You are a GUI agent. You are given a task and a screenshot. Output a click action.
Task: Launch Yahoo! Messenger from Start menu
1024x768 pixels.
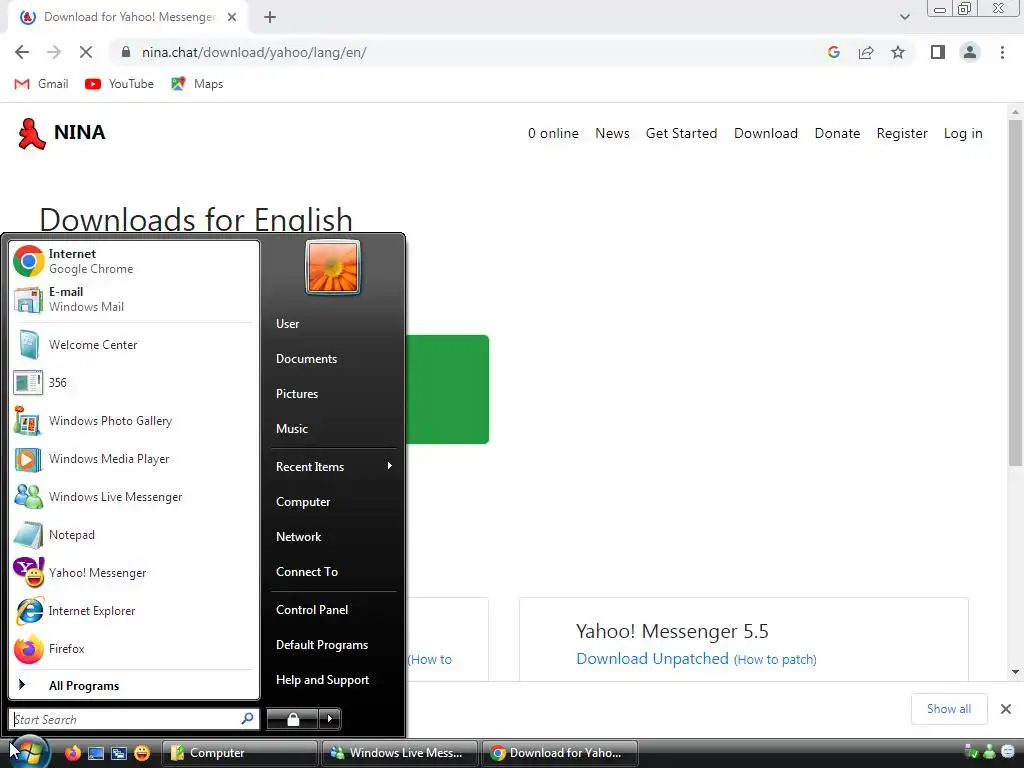134,573
